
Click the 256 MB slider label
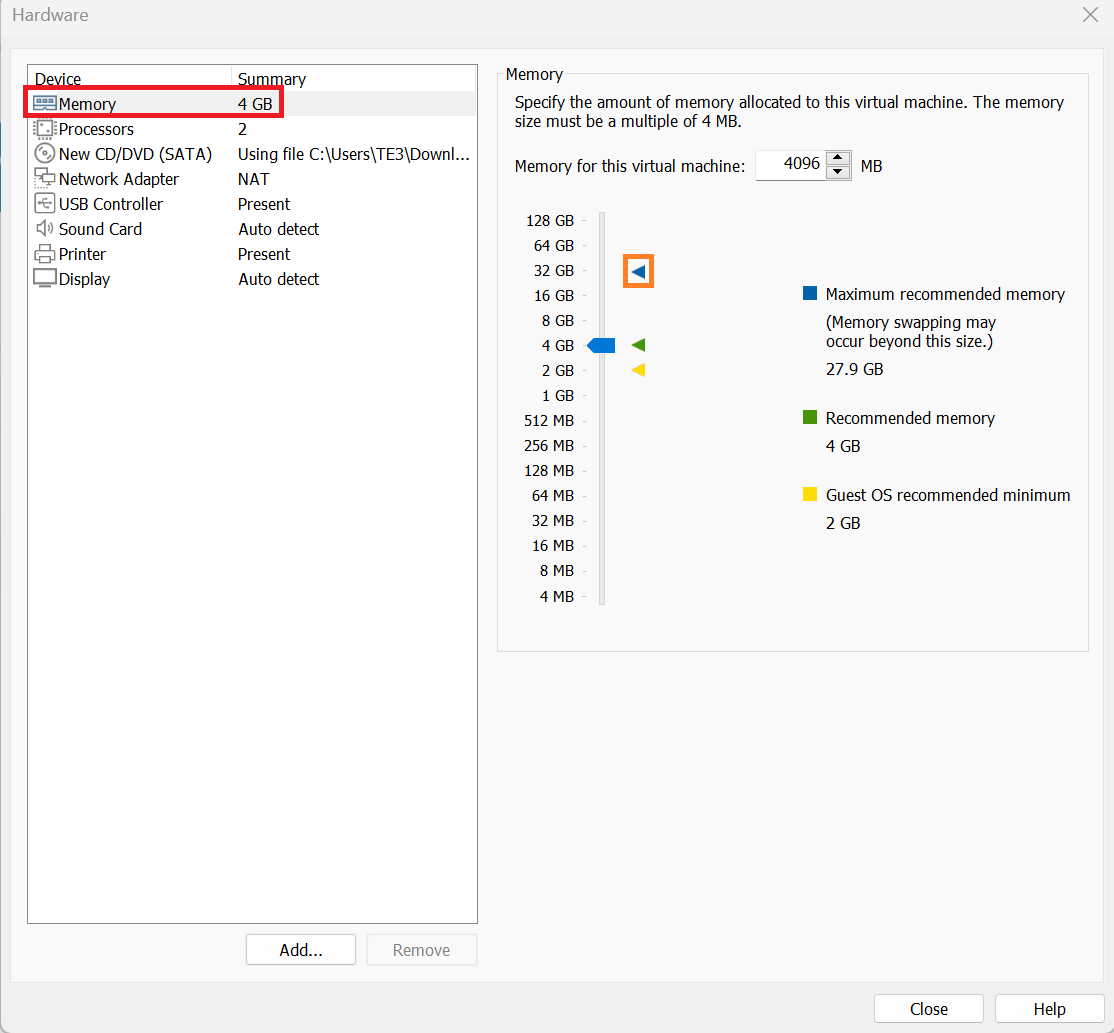[548, 445]
